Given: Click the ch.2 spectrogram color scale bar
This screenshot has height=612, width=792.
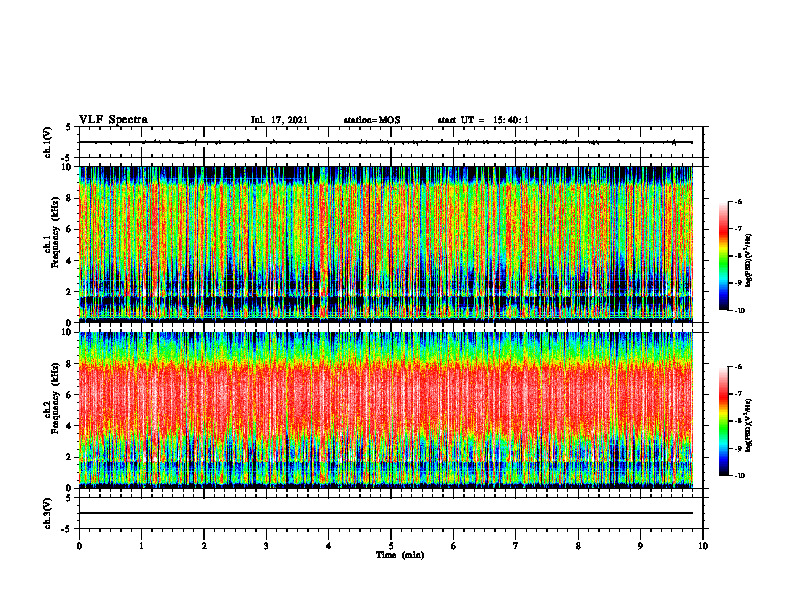Looking at the screenshot, I should click(723, 421).
